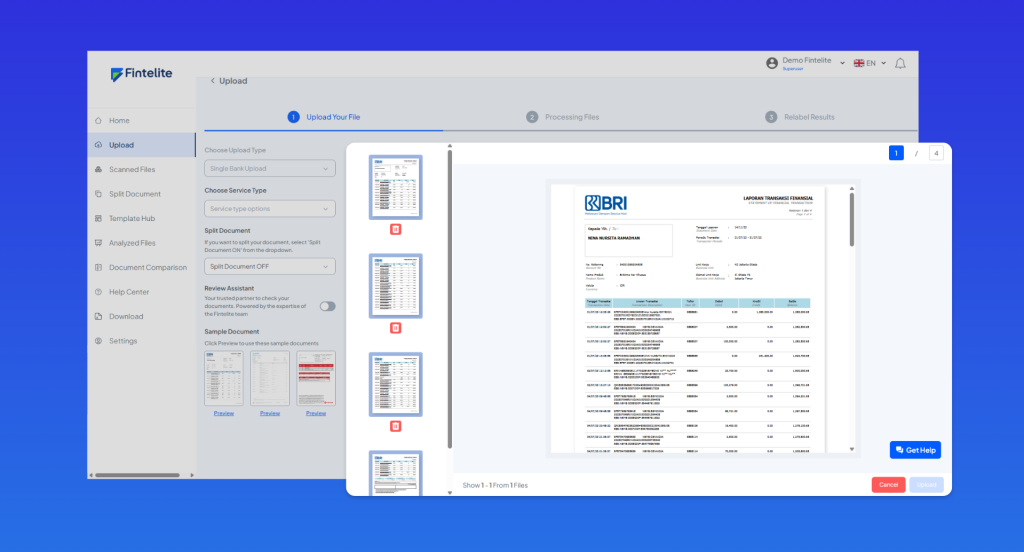Click the Get Help chat button
Viewport: 1024px width, 552px height.
pyautogui.click(x=915, y=450)
